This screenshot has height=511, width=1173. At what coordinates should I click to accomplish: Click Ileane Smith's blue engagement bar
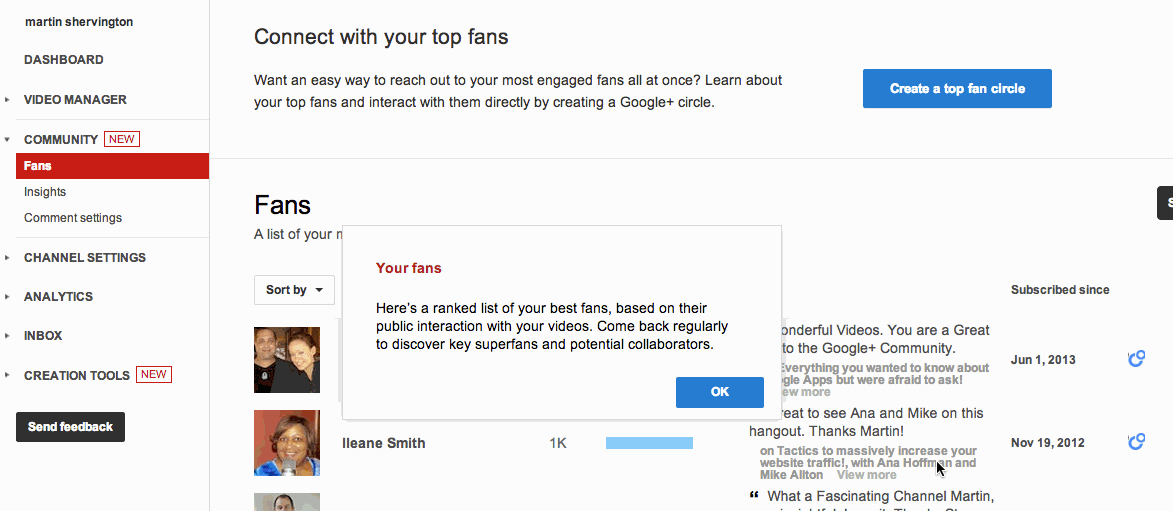[649, 443]
